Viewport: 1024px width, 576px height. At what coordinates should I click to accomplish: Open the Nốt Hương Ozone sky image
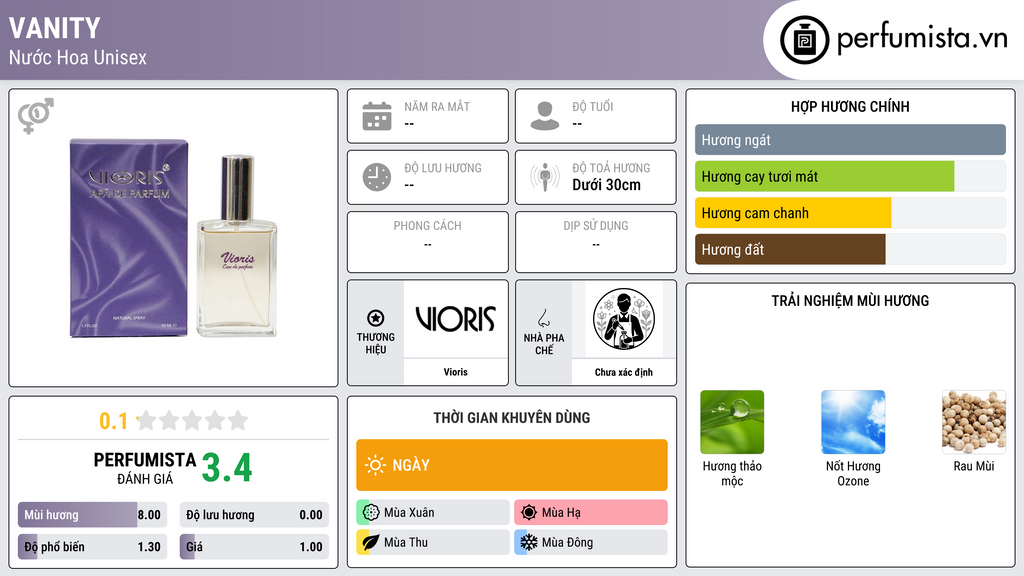853,422
